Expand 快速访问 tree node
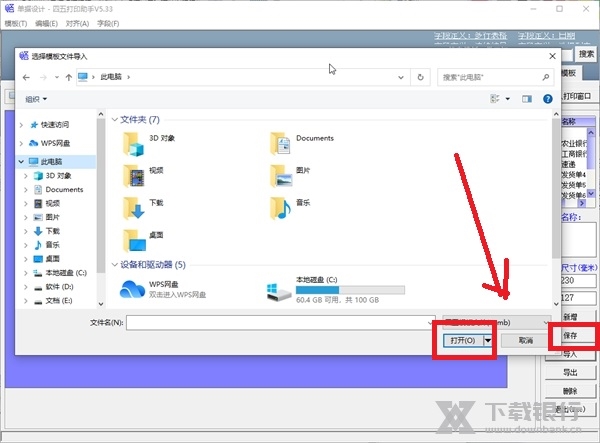Screen dimensions: 600x443 (21, 125)
